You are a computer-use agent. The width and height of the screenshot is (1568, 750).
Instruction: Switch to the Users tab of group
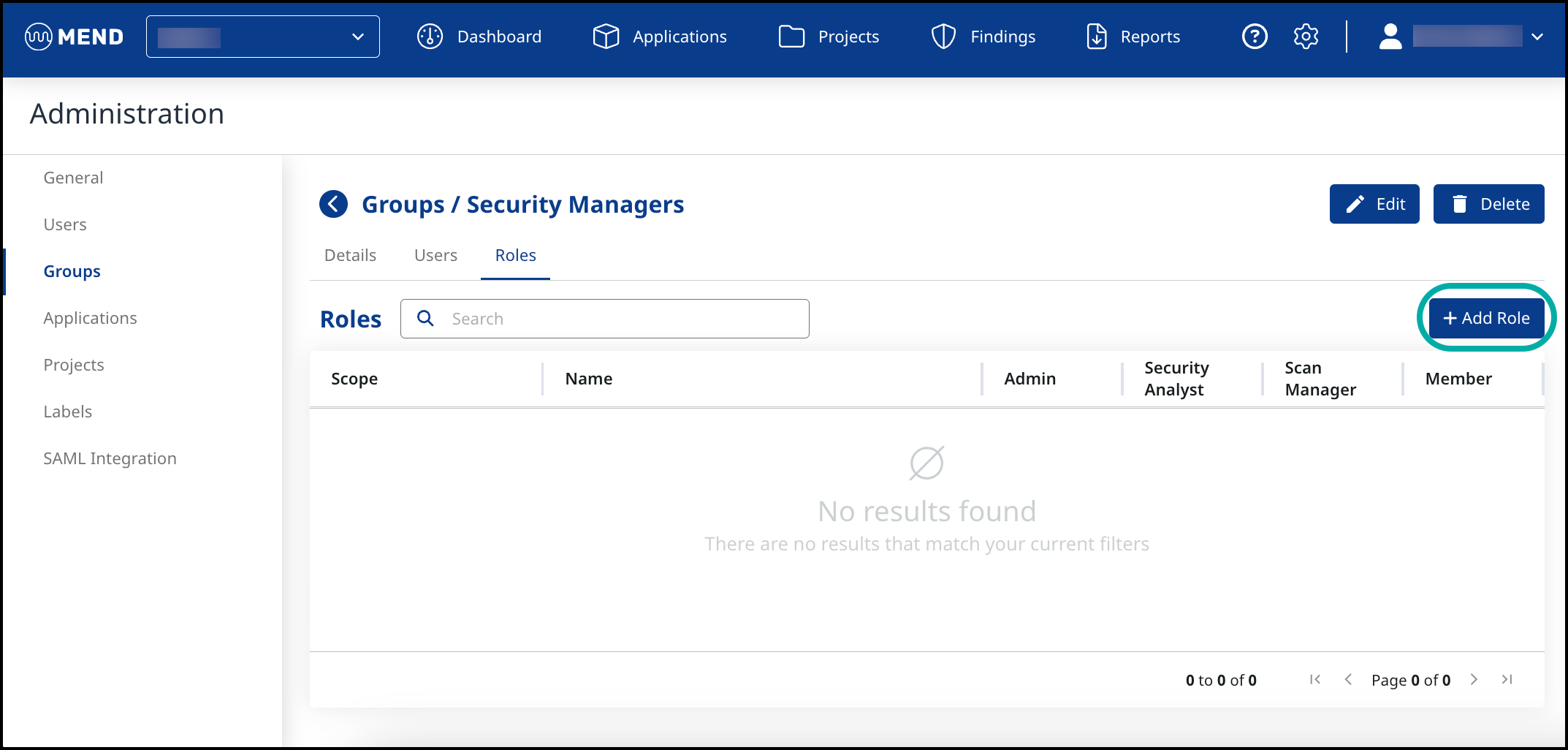(435, 255)
